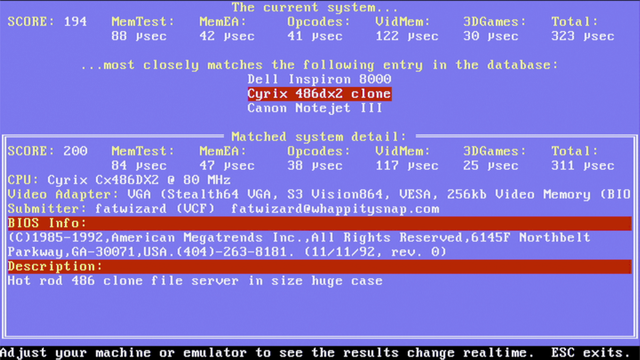Click the 'Matched system detail:' title

point(319,137)
